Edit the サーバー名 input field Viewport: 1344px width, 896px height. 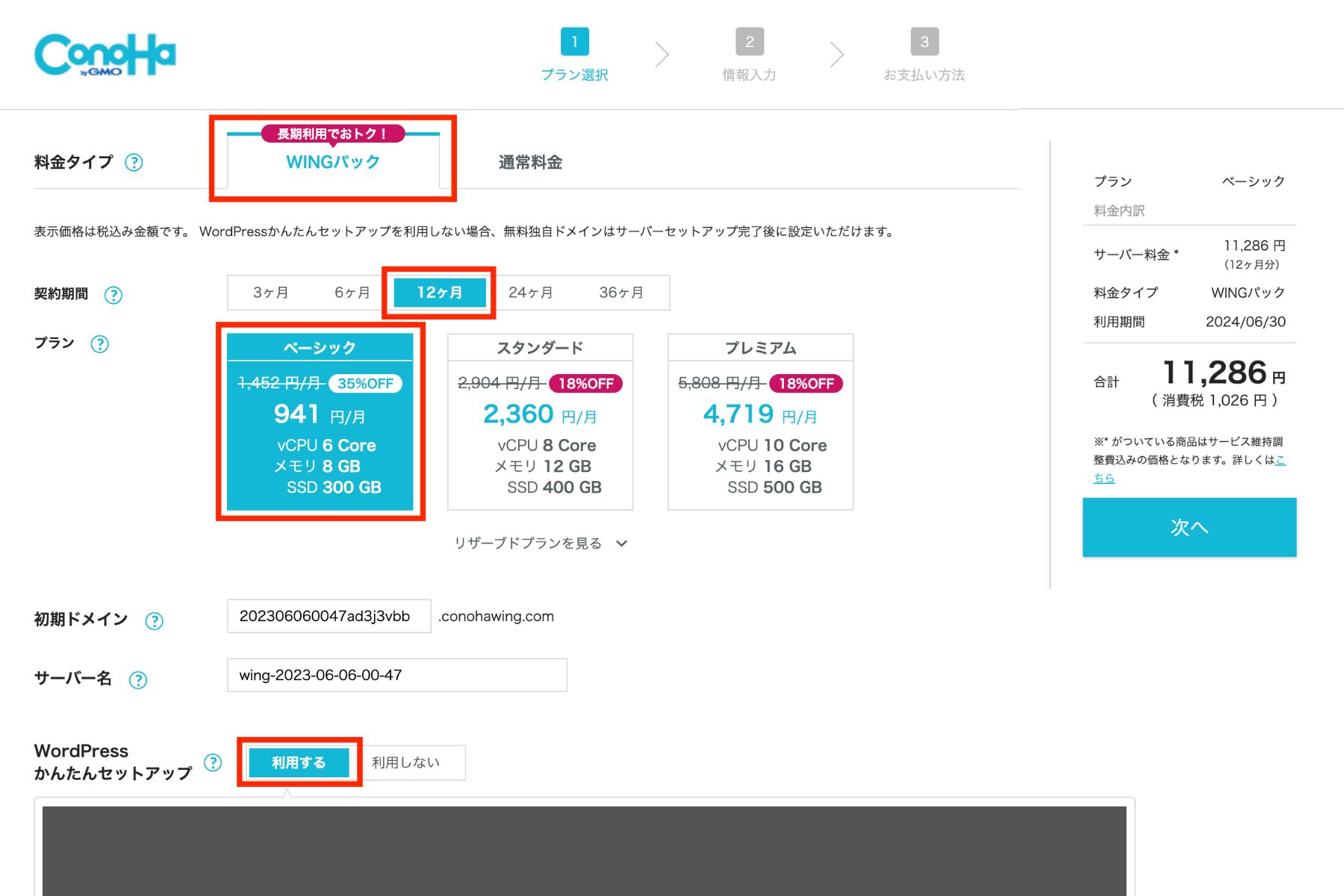(397, 675)
